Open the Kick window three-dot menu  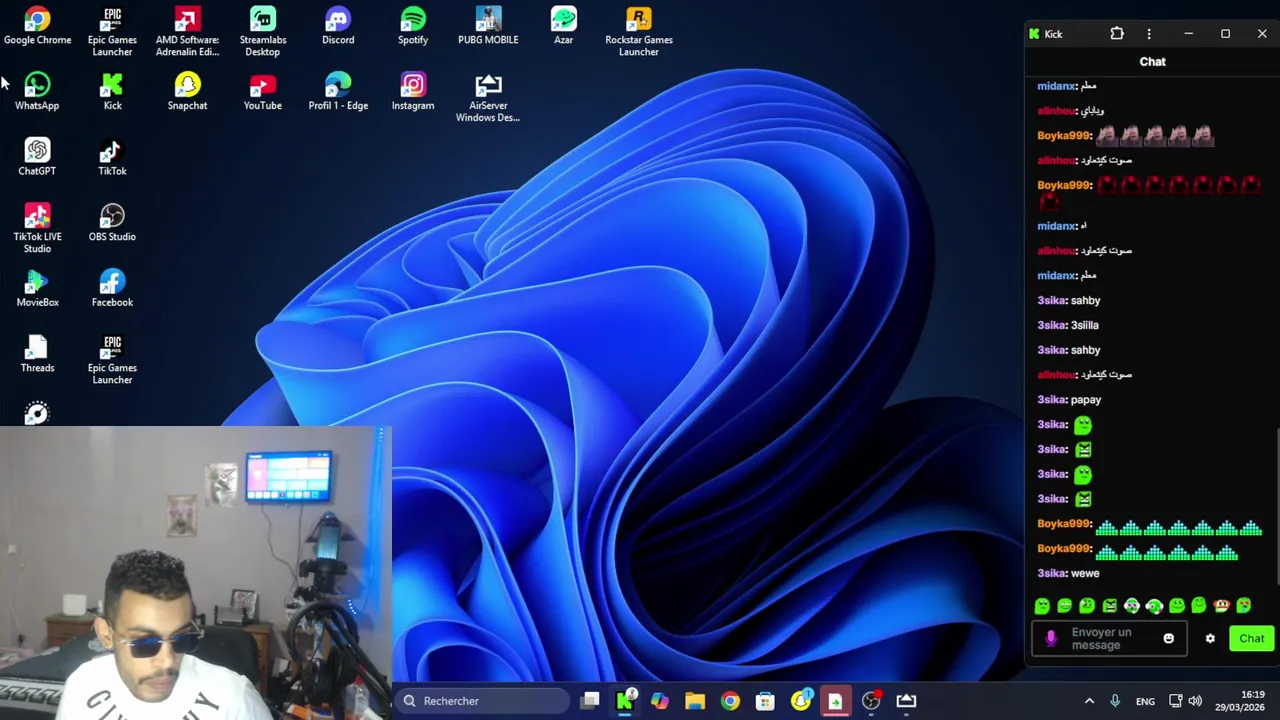pos(1149,34)
